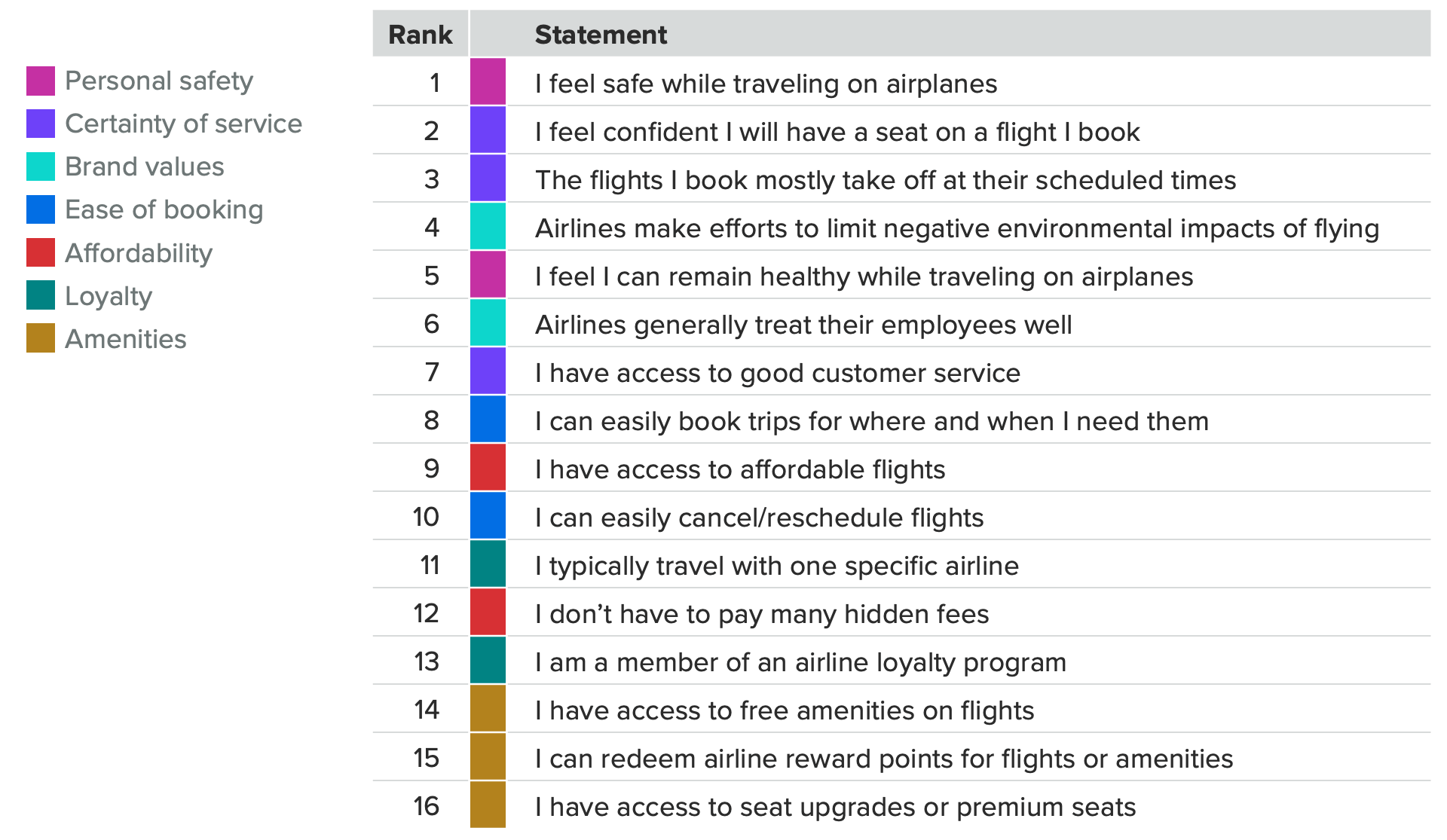The image size is (1447, 840).
Task: Click the Ease of booking legend swatch
Action: tap(41, 209)
